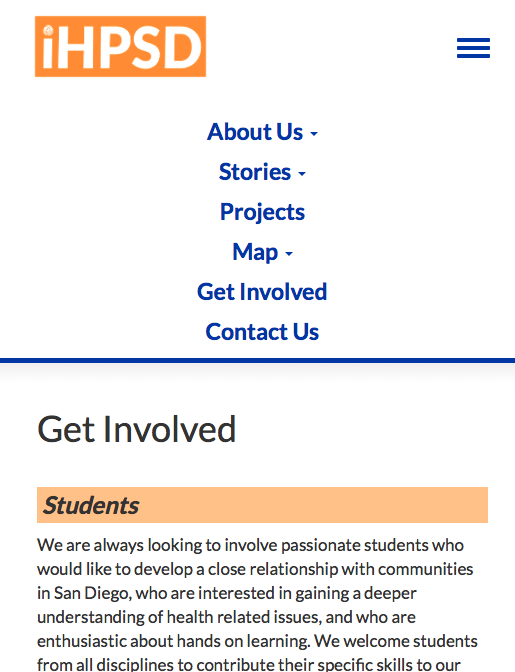The height and width of the screenshot is (672, 515).
Task: Click the orange iHPSD logo
Action: (120, 46)
